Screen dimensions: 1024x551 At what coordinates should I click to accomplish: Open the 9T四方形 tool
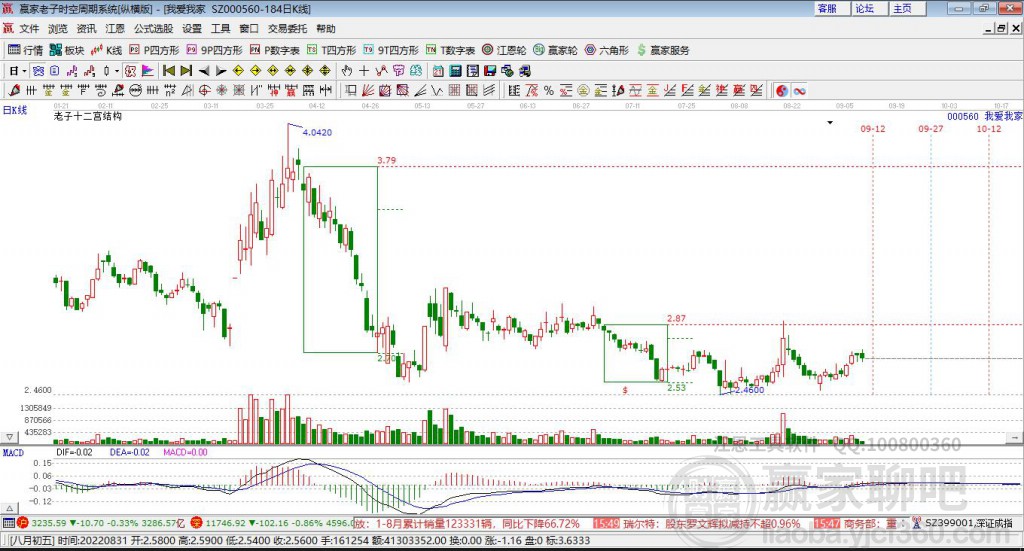click(391, 50)
